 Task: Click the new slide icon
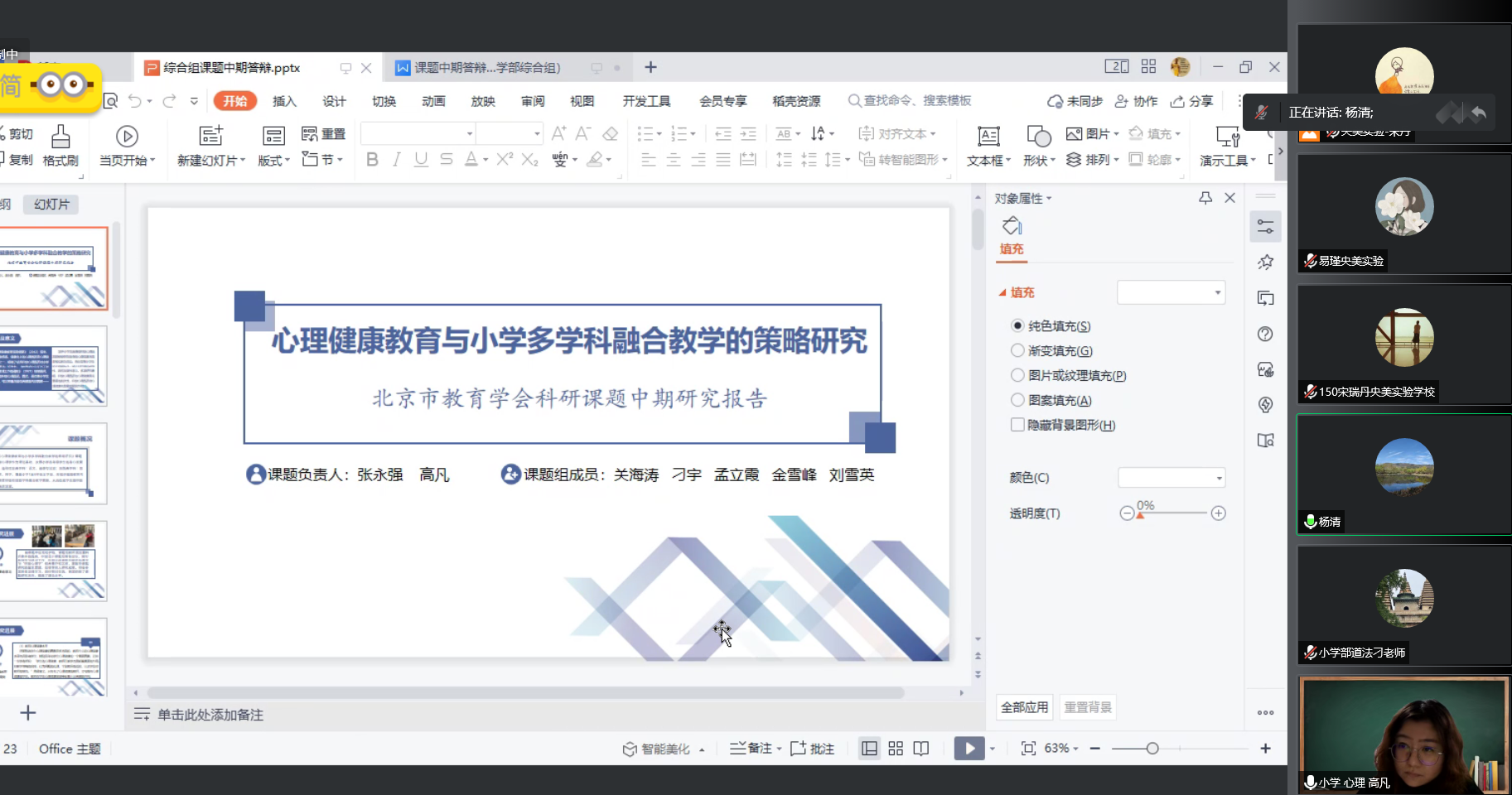tap(211, 137)
